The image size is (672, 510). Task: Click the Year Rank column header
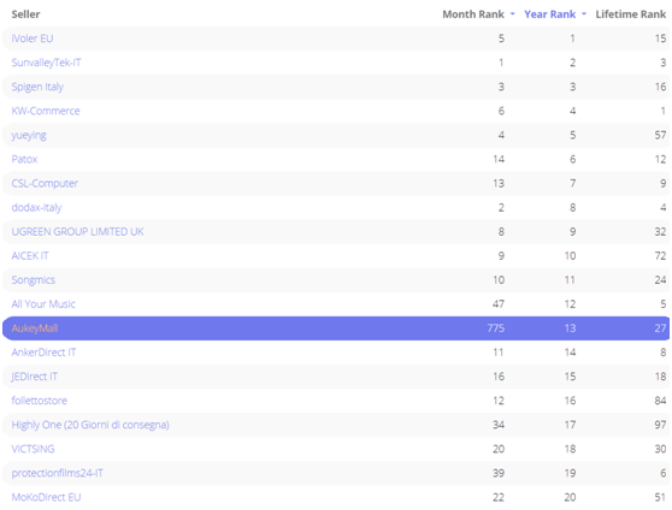click(550, 14)
